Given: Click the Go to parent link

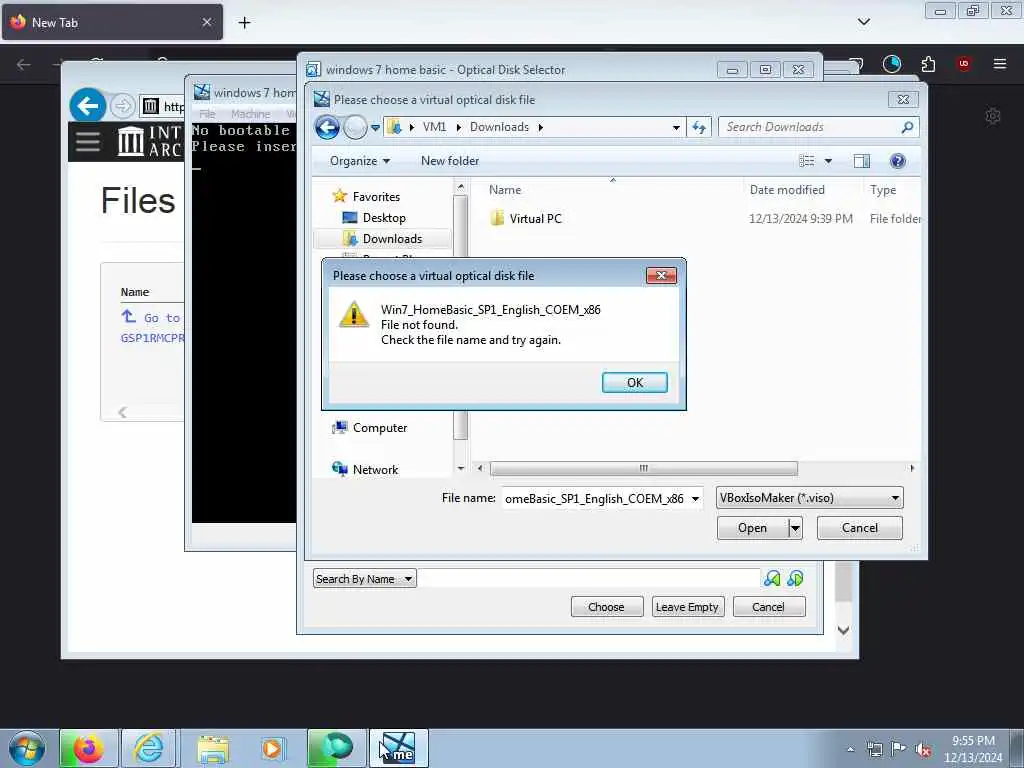Looking at the screenshot, I should (x=150, y=317).
